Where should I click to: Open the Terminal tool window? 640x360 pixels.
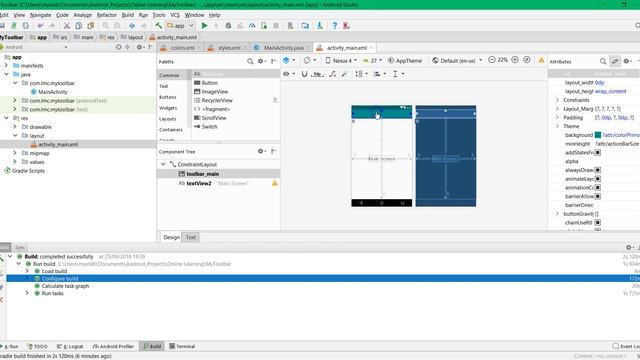pyautogui.click(x=182, y=346)
